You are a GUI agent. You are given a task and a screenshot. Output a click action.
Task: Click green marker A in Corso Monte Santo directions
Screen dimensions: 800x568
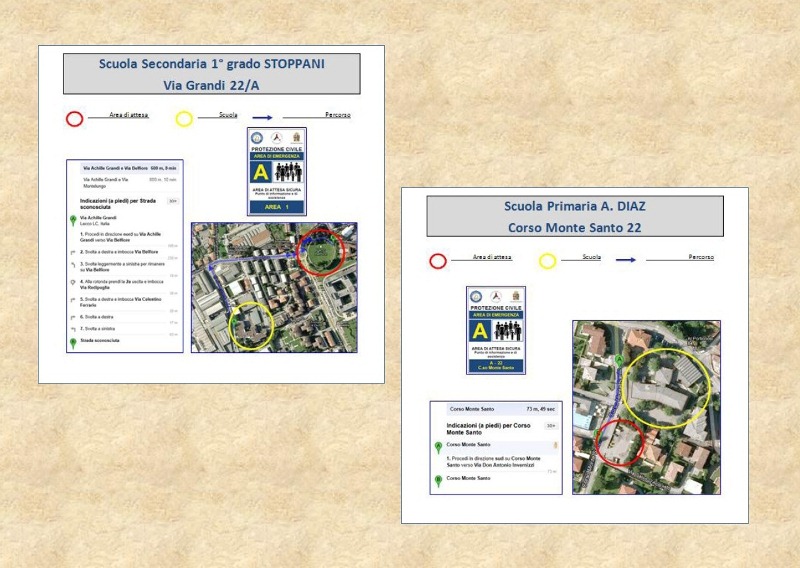click(x=438, y=447)
